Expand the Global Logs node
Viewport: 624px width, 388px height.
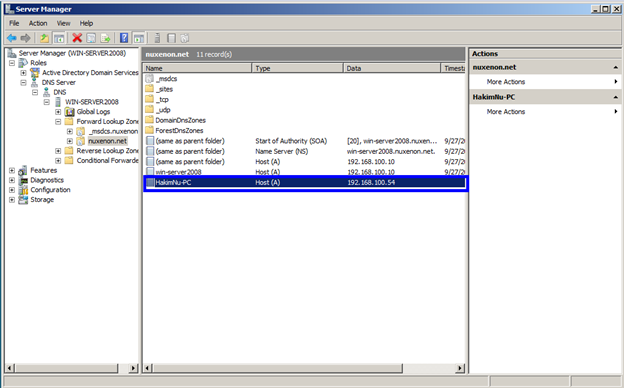tap(58, 112)
